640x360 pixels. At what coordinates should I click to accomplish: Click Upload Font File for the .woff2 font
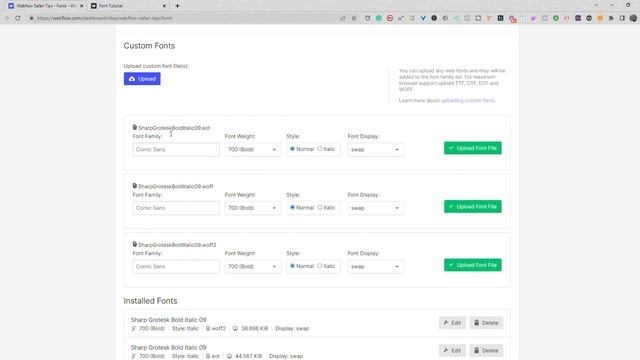coord(473,265)
